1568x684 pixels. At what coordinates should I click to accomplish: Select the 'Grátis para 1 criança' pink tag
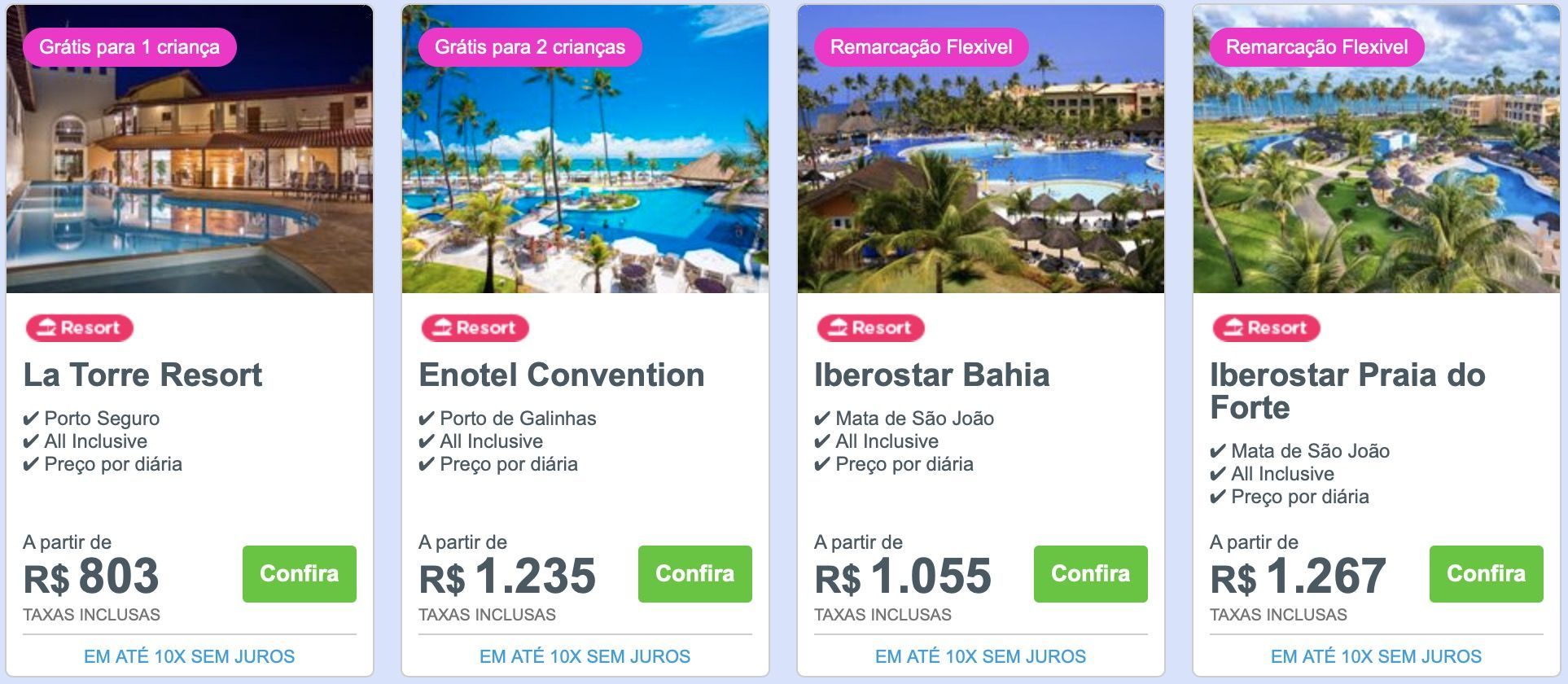click(129, 47)
